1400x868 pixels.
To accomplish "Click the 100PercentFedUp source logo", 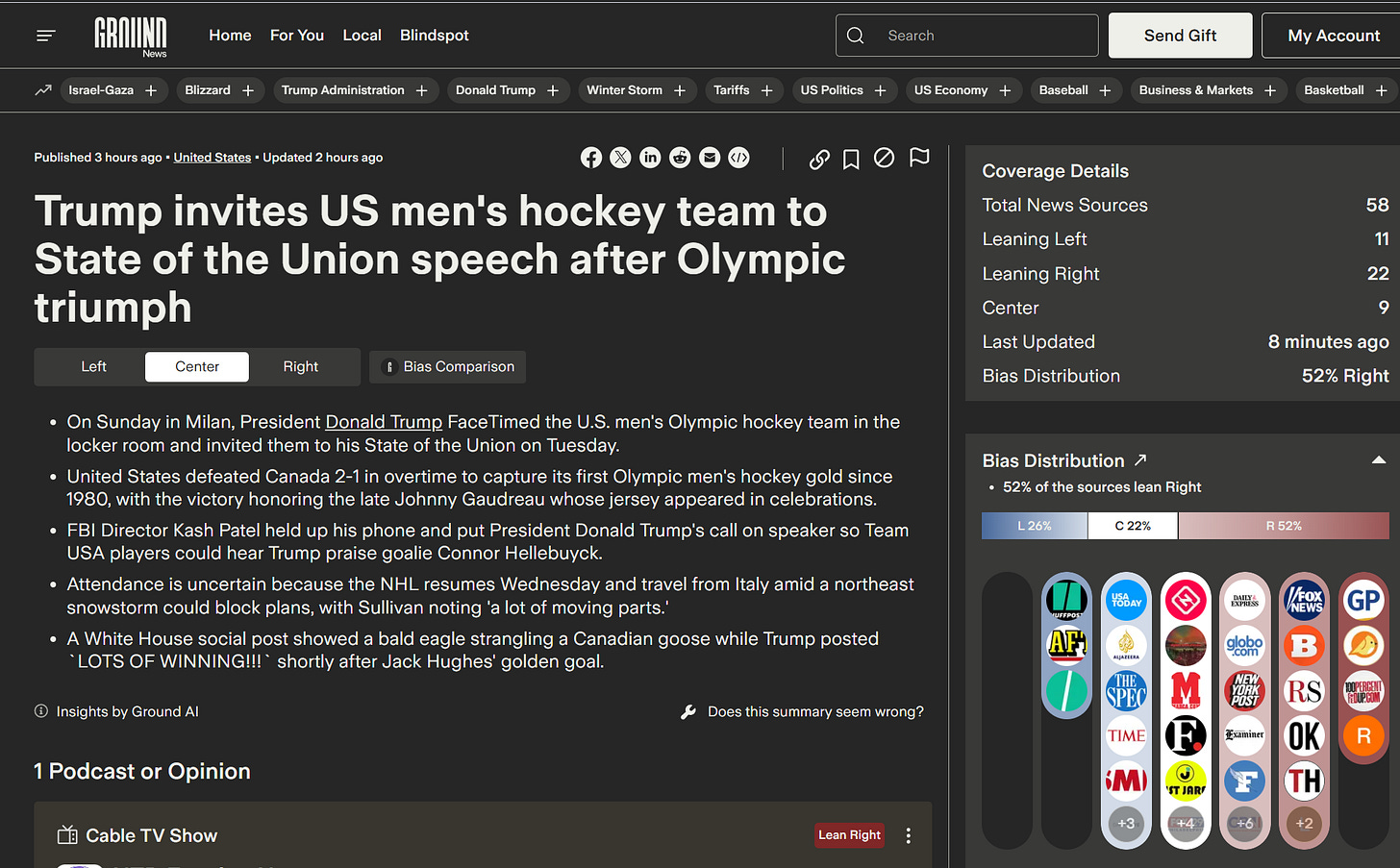I will [x=1363, y=690].
